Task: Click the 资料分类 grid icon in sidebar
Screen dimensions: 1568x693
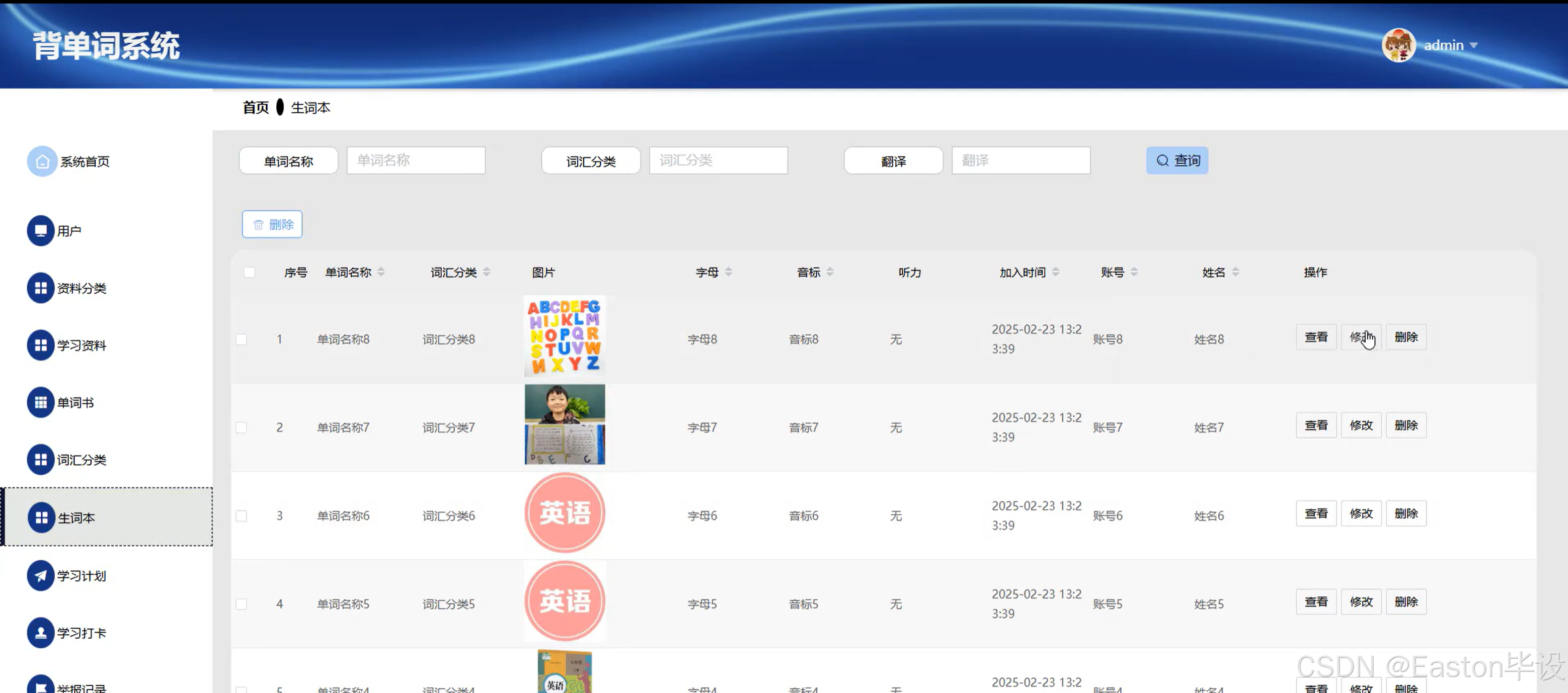Action: (41, 288)
